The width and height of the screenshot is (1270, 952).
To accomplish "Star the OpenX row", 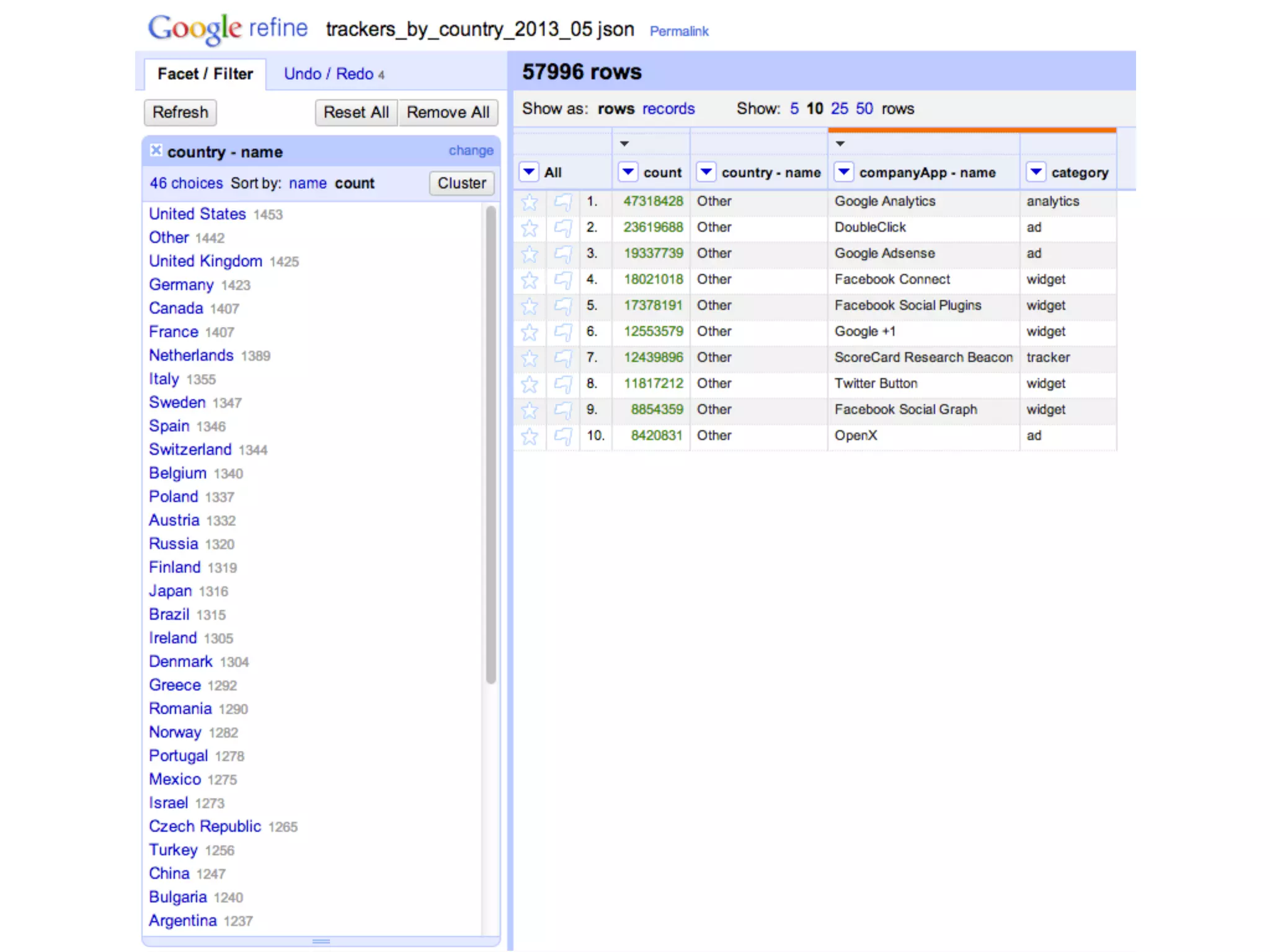I will click(x=529, y=436).
